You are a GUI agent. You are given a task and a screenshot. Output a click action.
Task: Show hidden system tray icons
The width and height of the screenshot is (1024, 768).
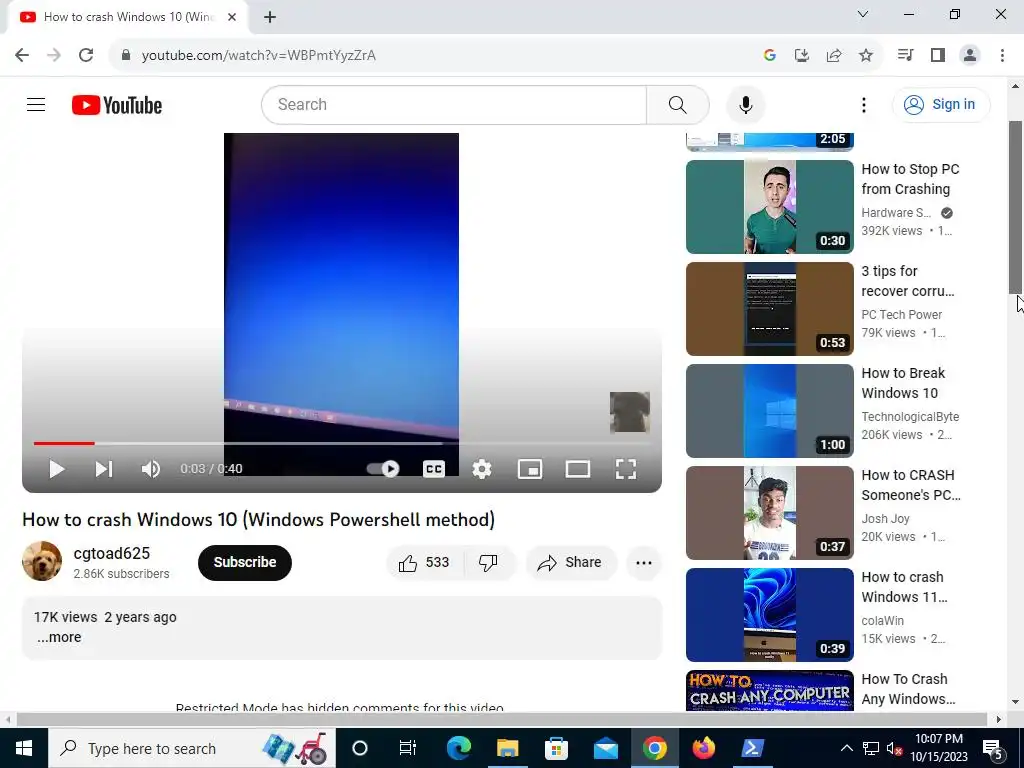tap(846, 748)
